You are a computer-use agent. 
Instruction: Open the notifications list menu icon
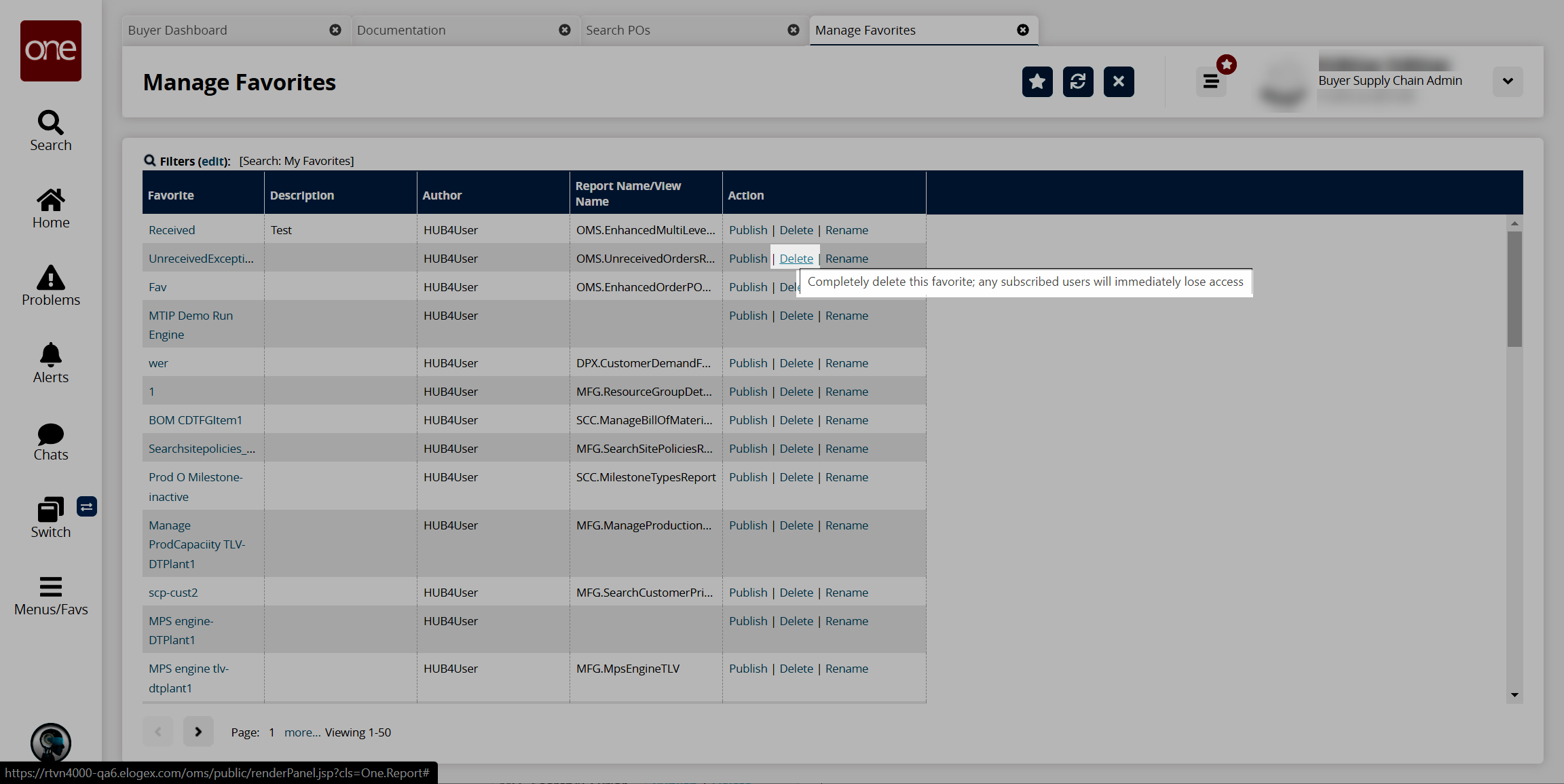pos(1211,81)
